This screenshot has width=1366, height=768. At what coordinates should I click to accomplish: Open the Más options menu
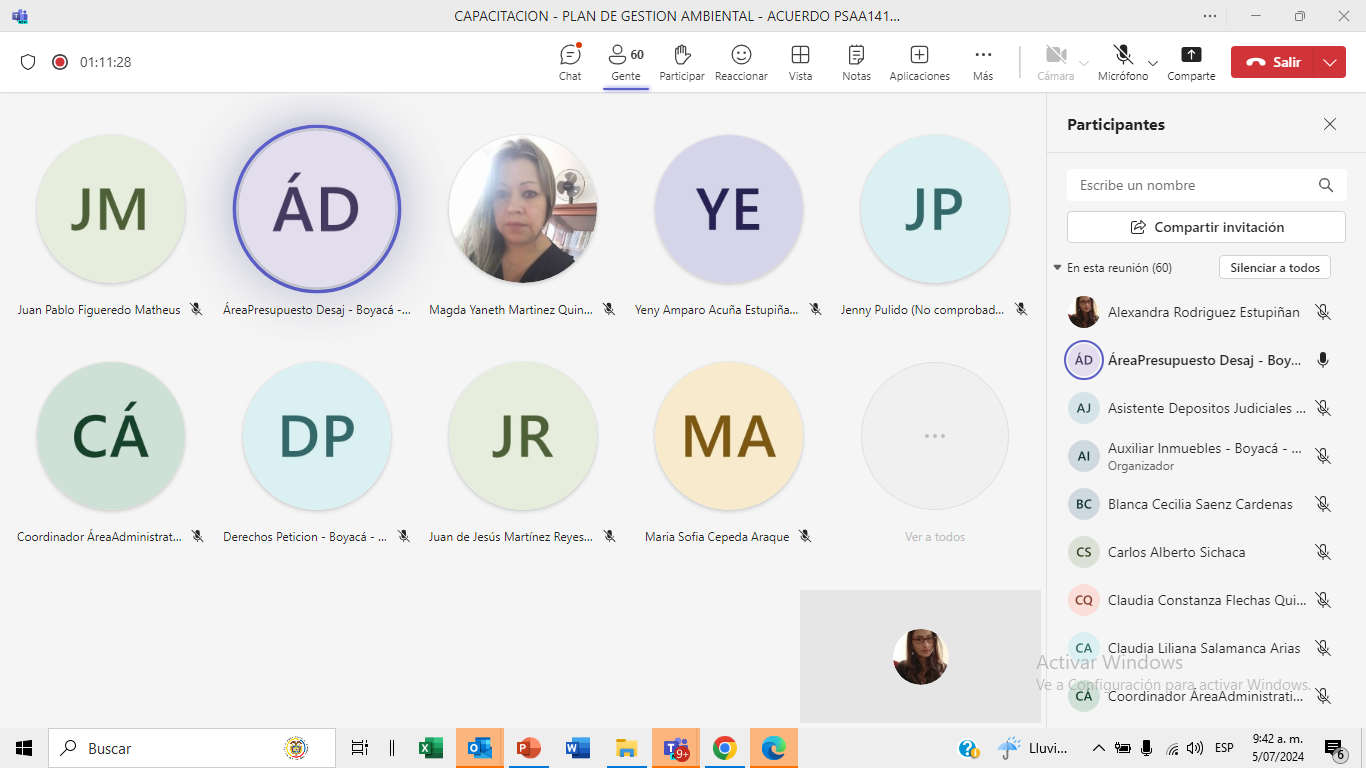(x=983, y=62)
